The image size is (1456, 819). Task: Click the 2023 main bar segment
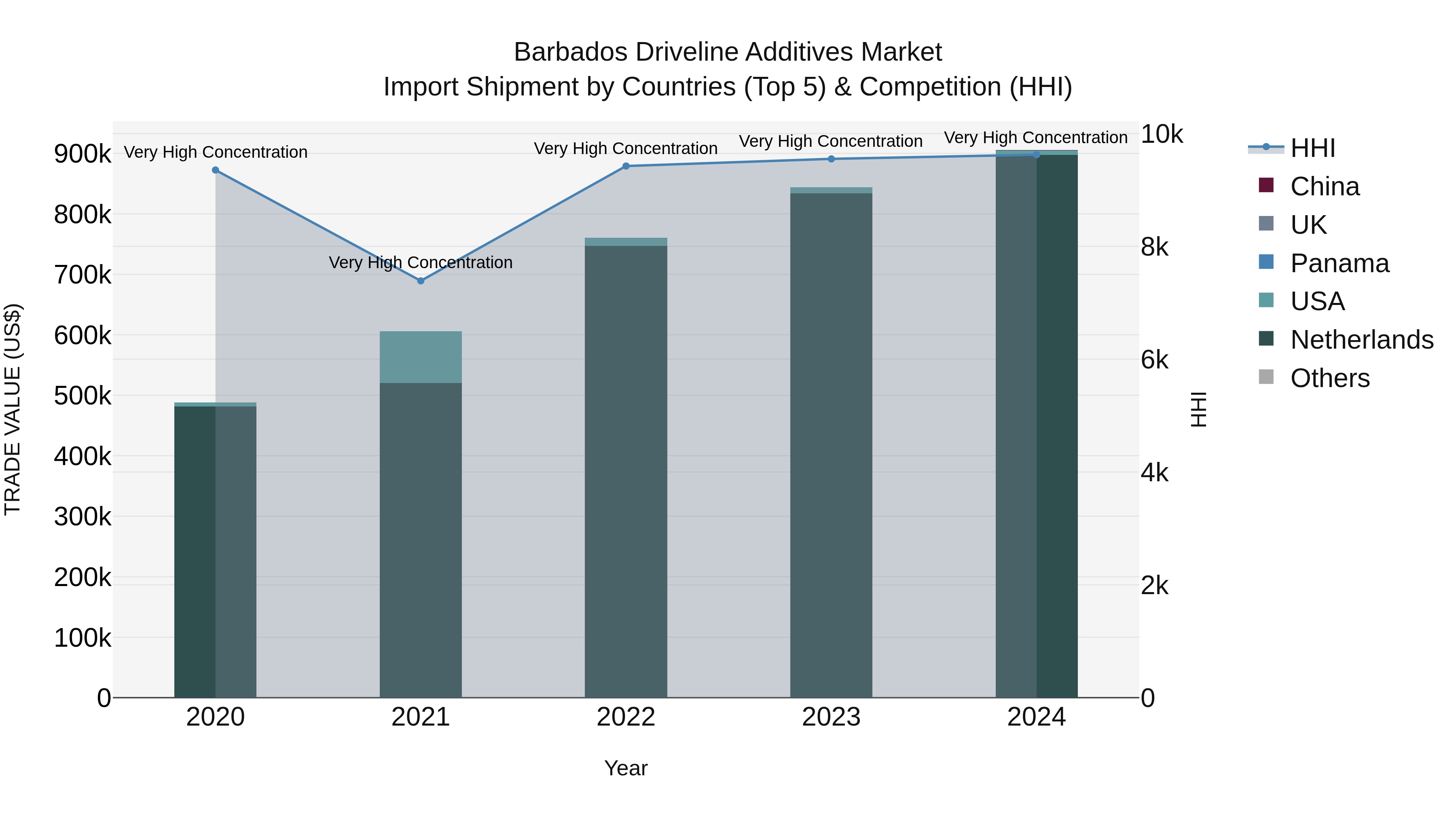(831, 445)
